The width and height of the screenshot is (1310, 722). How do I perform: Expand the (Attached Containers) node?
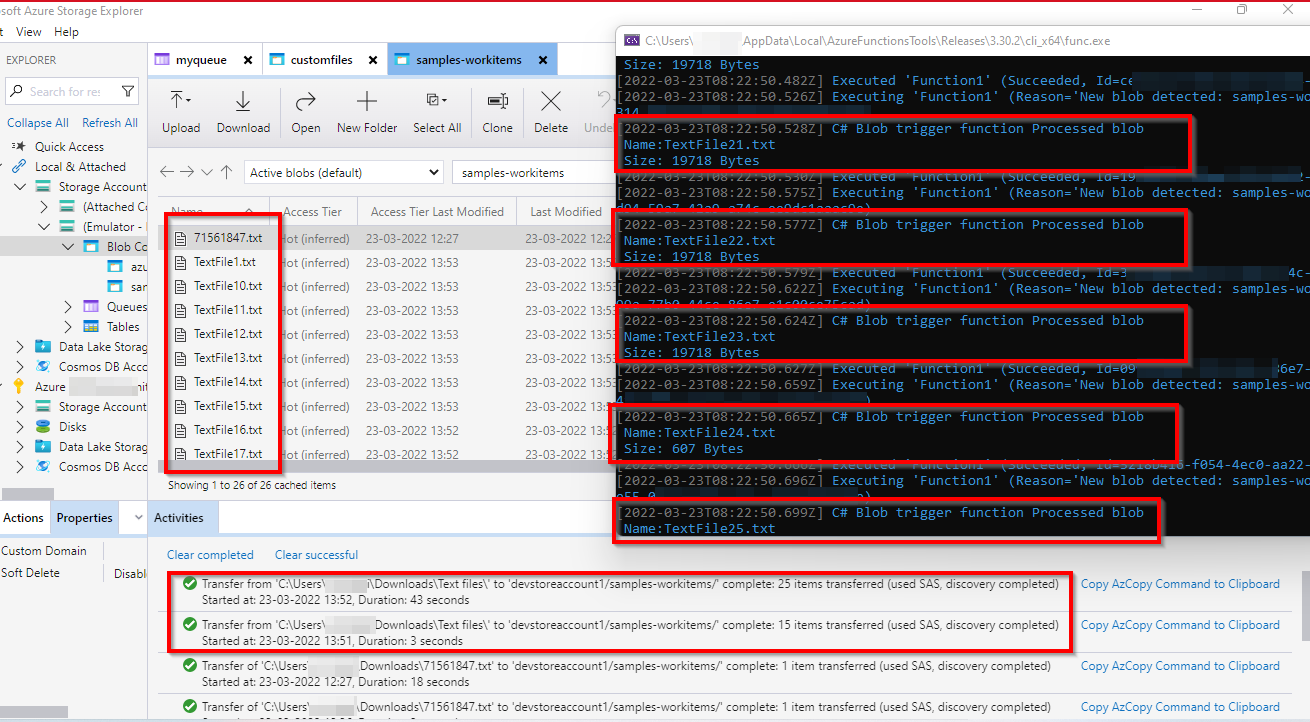(x=44, y=207)
